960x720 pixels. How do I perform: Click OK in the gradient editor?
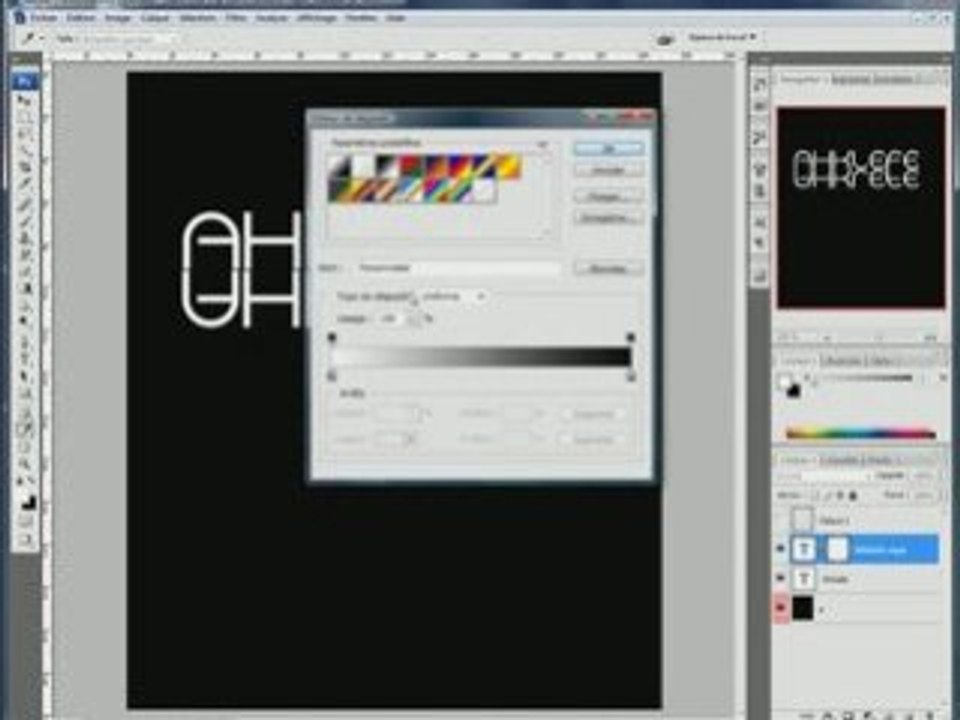click(609, 148)
